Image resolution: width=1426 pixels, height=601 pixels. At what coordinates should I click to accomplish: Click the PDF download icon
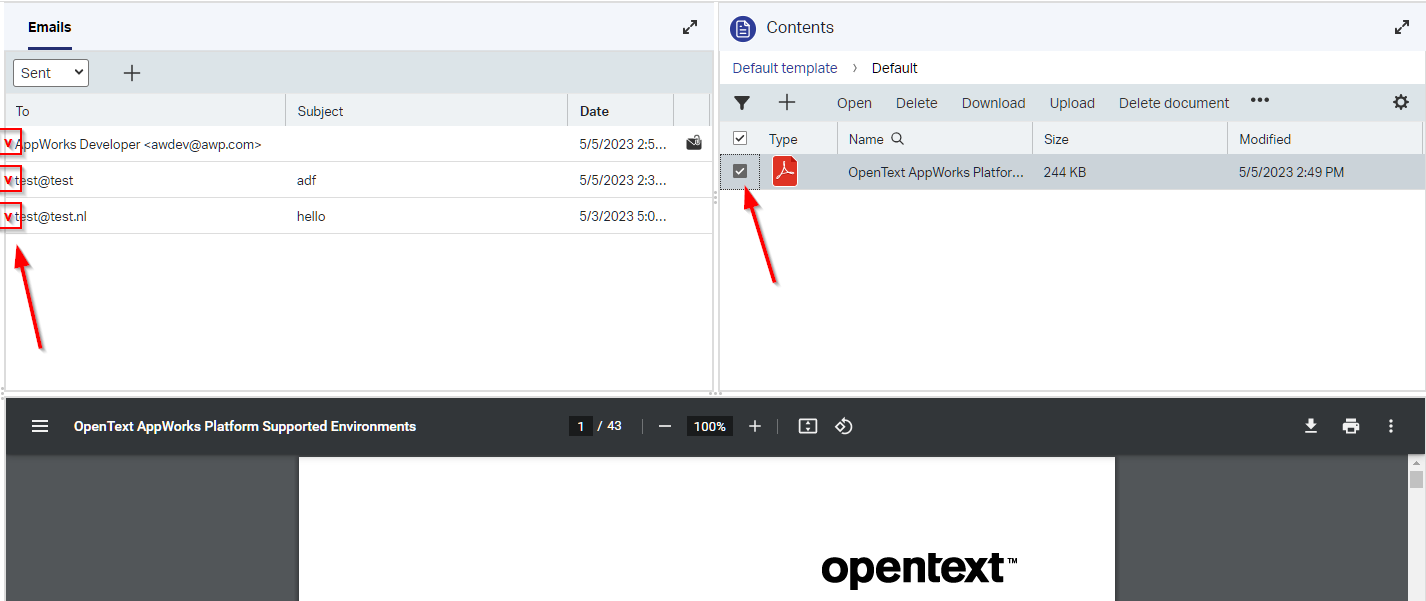pos(1311,426)
